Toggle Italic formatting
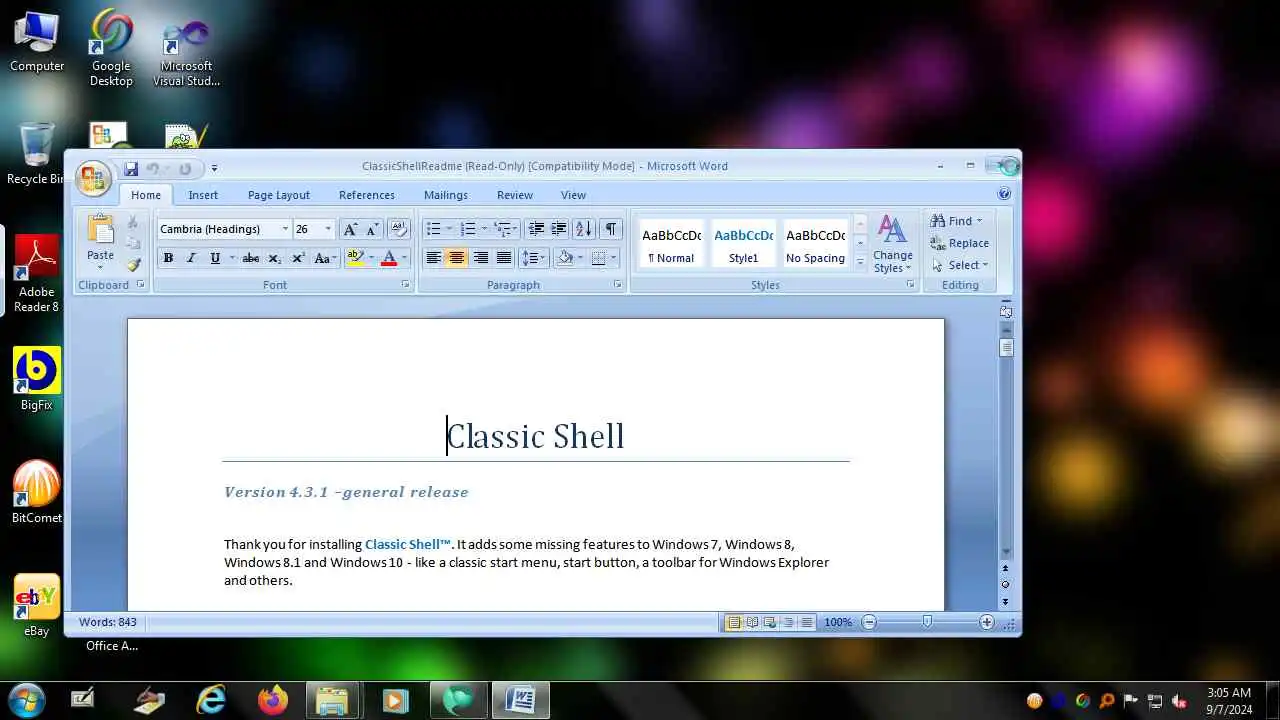This screenshot has width=1280, height=720. (x=191, y=258)
